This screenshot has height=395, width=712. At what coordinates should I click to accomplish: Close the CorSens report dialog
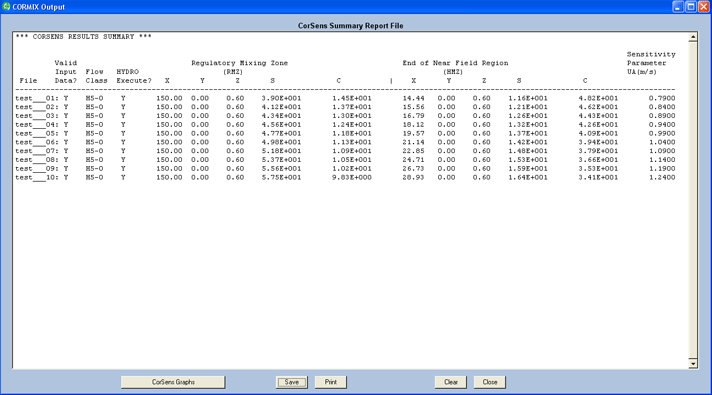click(490, 382)
